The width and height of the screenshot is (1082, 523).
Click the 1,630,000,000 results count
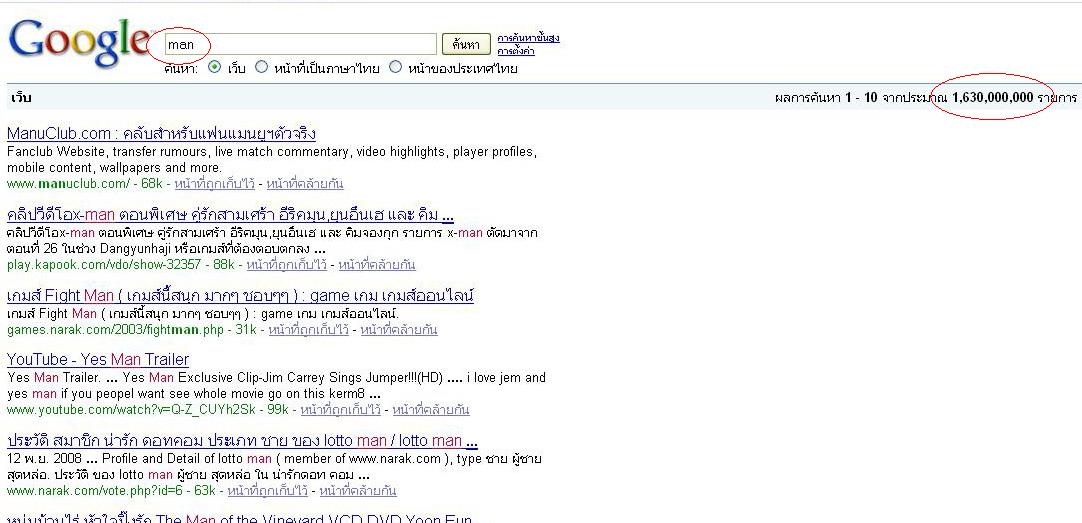pyautogui.click(x=992, y=97)
